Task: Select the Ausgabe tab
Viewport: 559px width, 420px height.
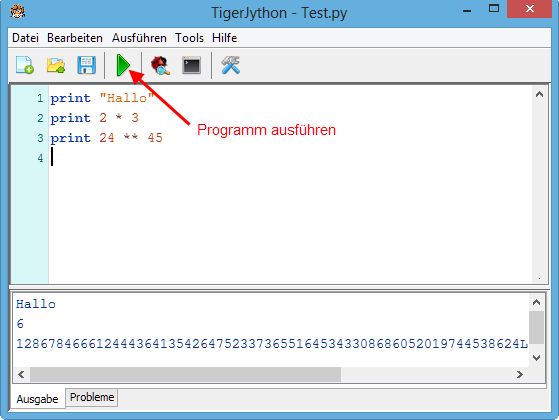Action: tap(37, 399)
